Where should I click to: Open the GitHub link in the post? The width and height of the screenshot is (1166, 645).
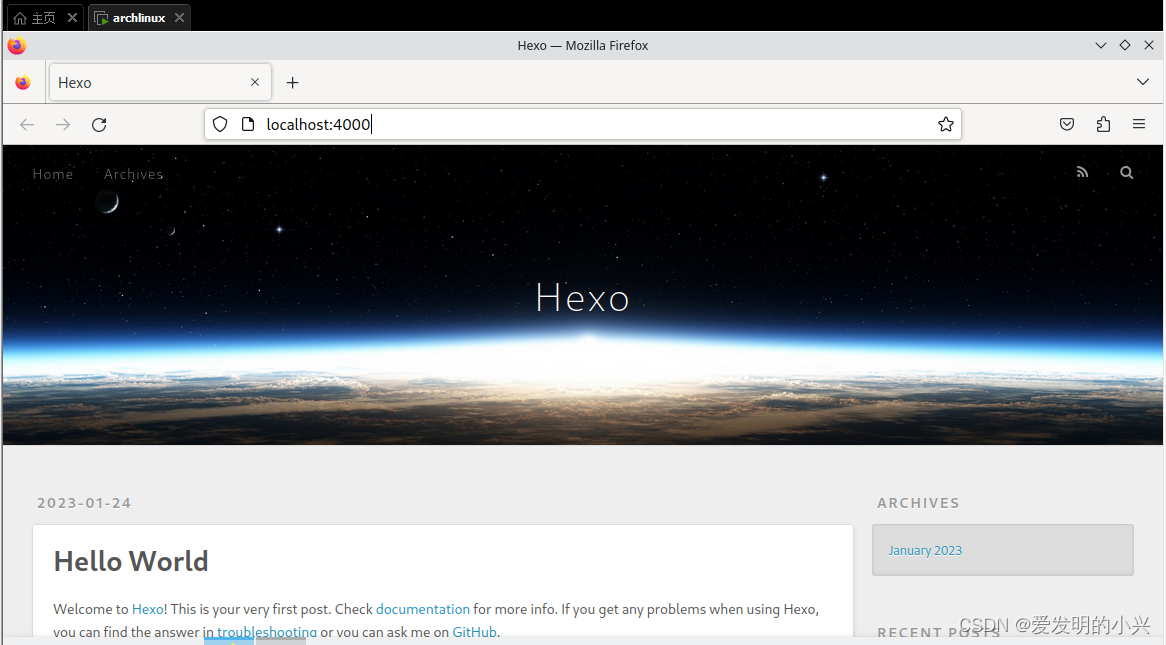click(474, 632)
